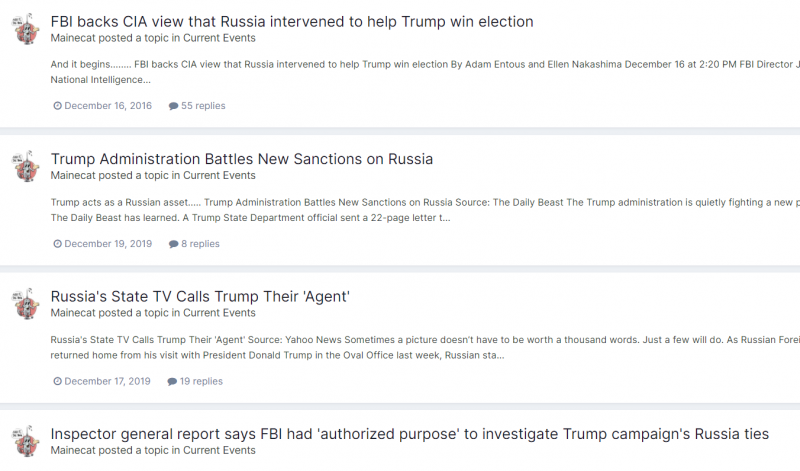Open Mainecat avatar beside Trump Administration Battles topic
The height and width of the screenshot is (471, 800).
tap(26, 167)
